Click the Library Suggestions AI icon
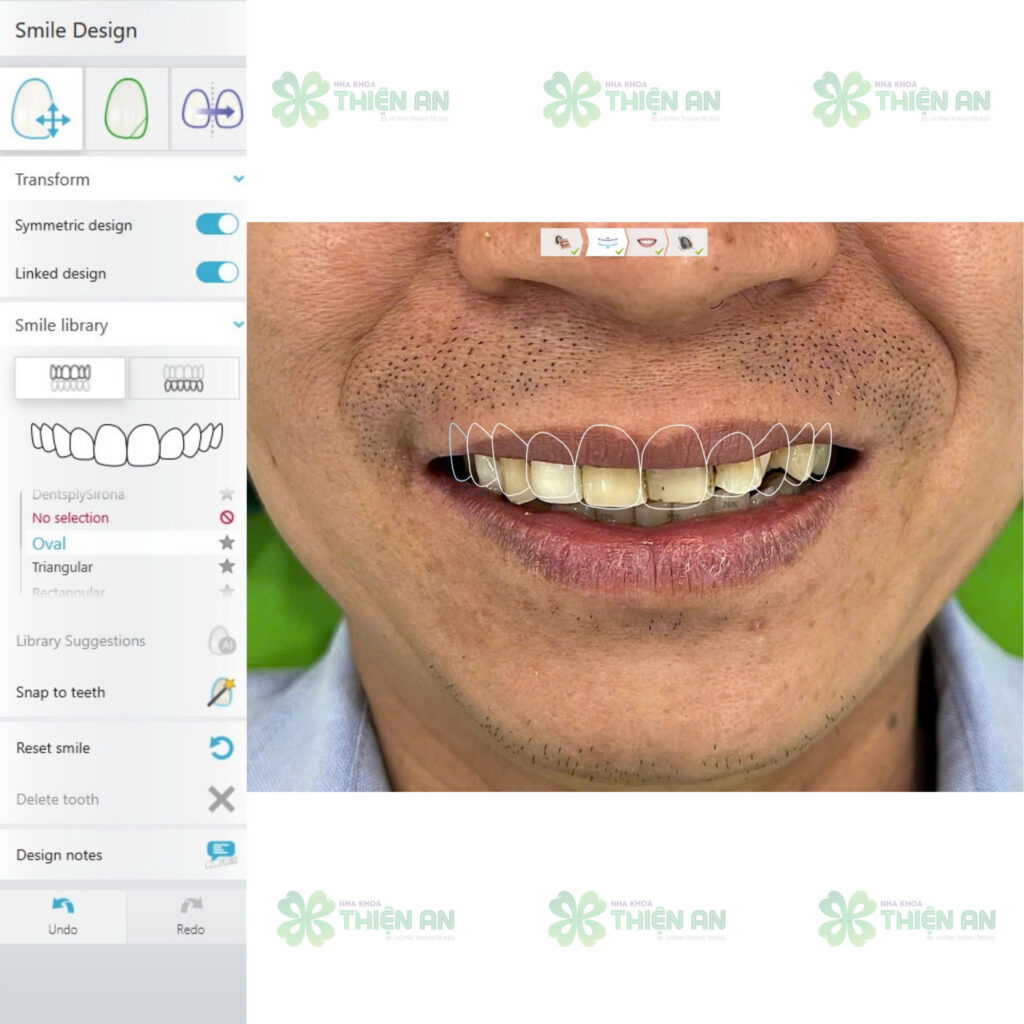The width and height of the screenshot is (1024, 1024). [x=221, y=641]
